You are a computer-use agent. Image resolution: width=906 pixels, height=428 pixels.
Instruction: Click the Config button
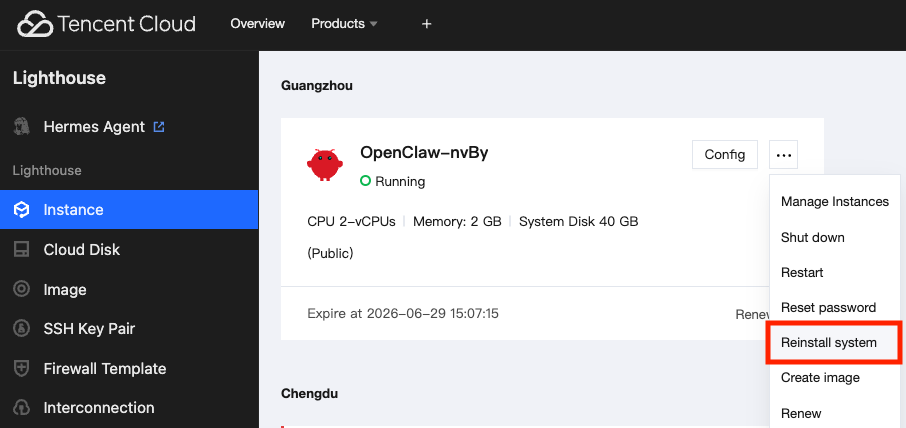[725, 154]
